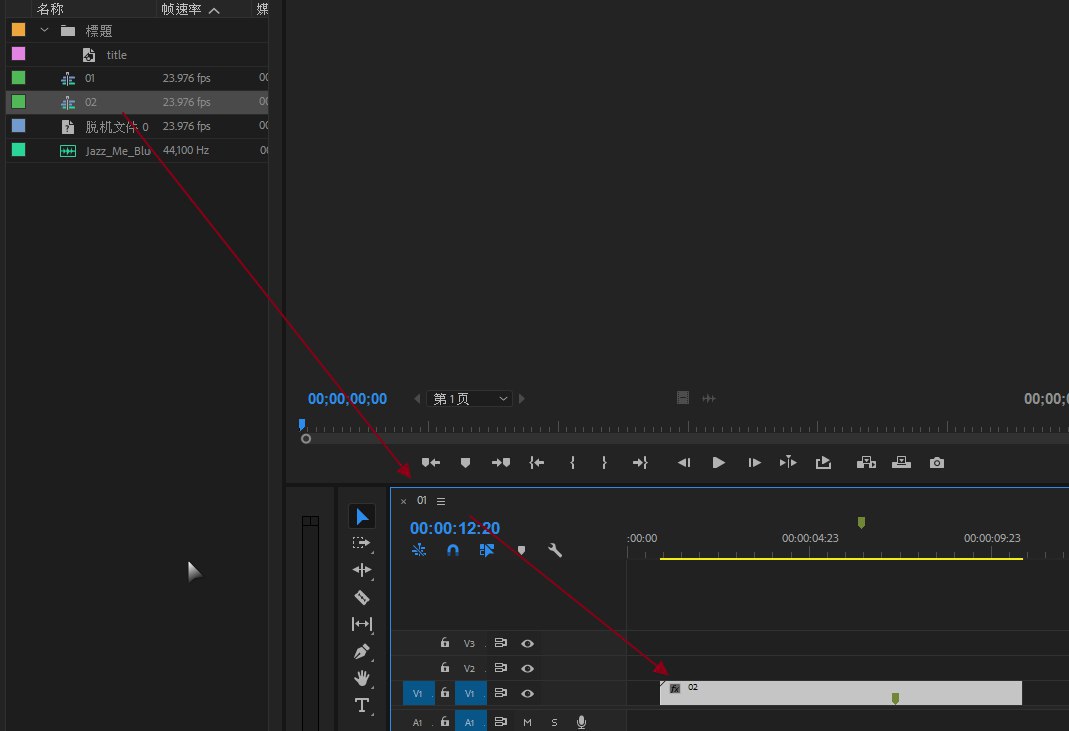Screen dimensions: 1069x731
Task: Open the sequence 01 panel menu
Action: click(441, 501)
